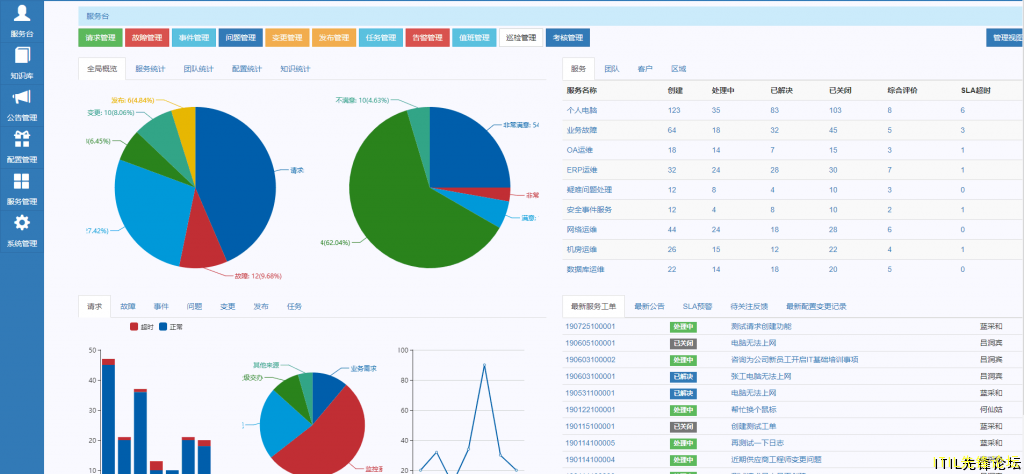Select the 全局概览 tab
The width and height of the screenshot is (1024, 474).
point(102,69)
